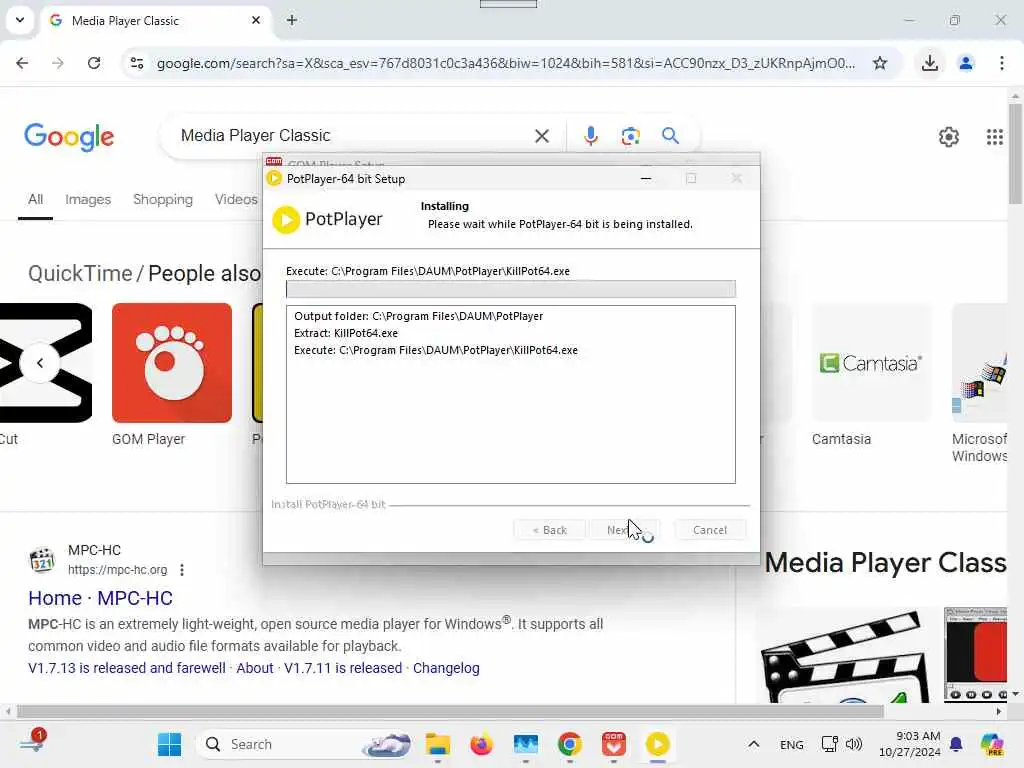Open the Changelog sitelink
Screen dimensions: 1024x768
446,668
